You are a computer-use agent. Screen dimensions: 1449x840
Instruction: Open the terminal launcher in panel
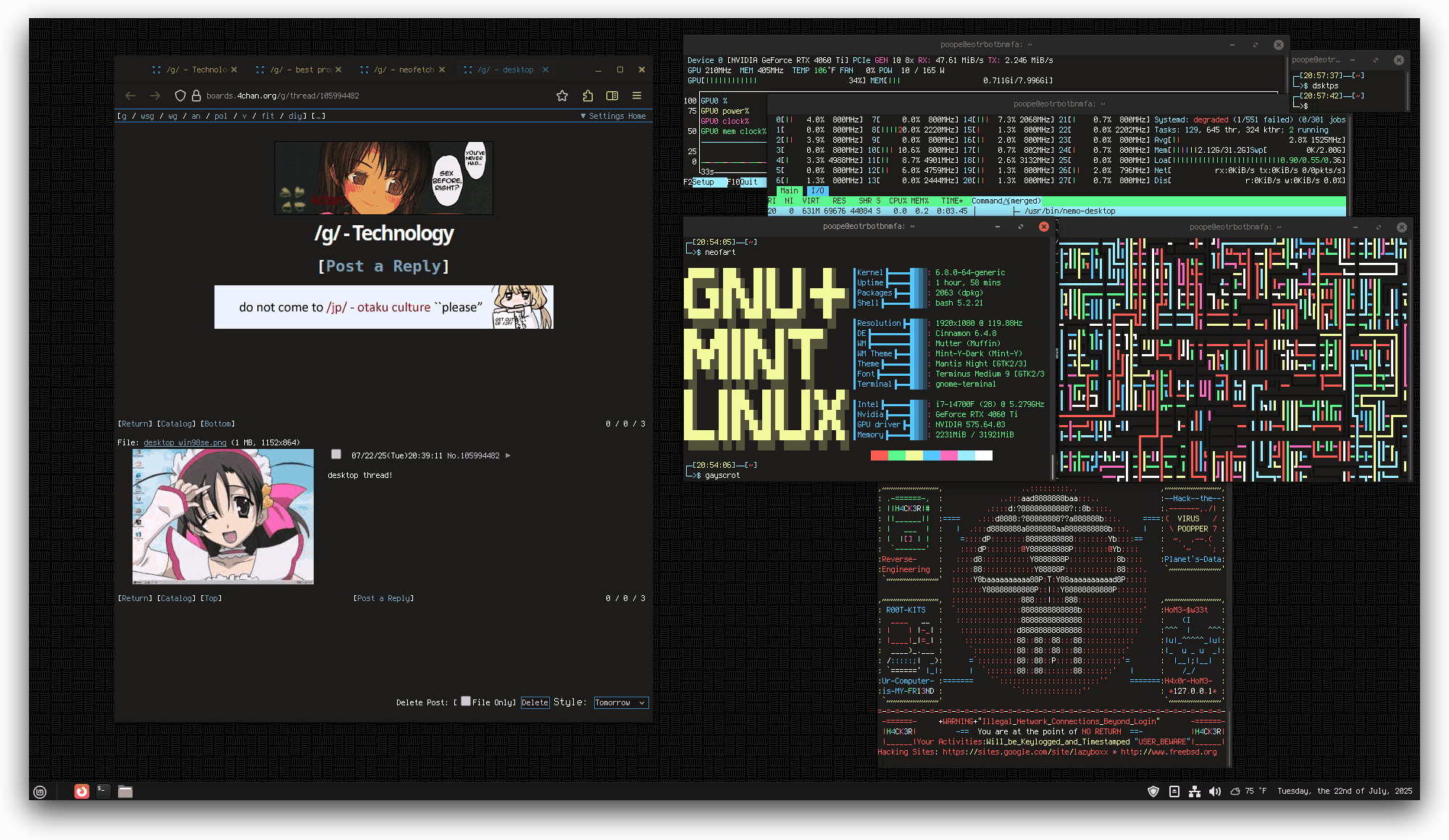pos(104,791)
